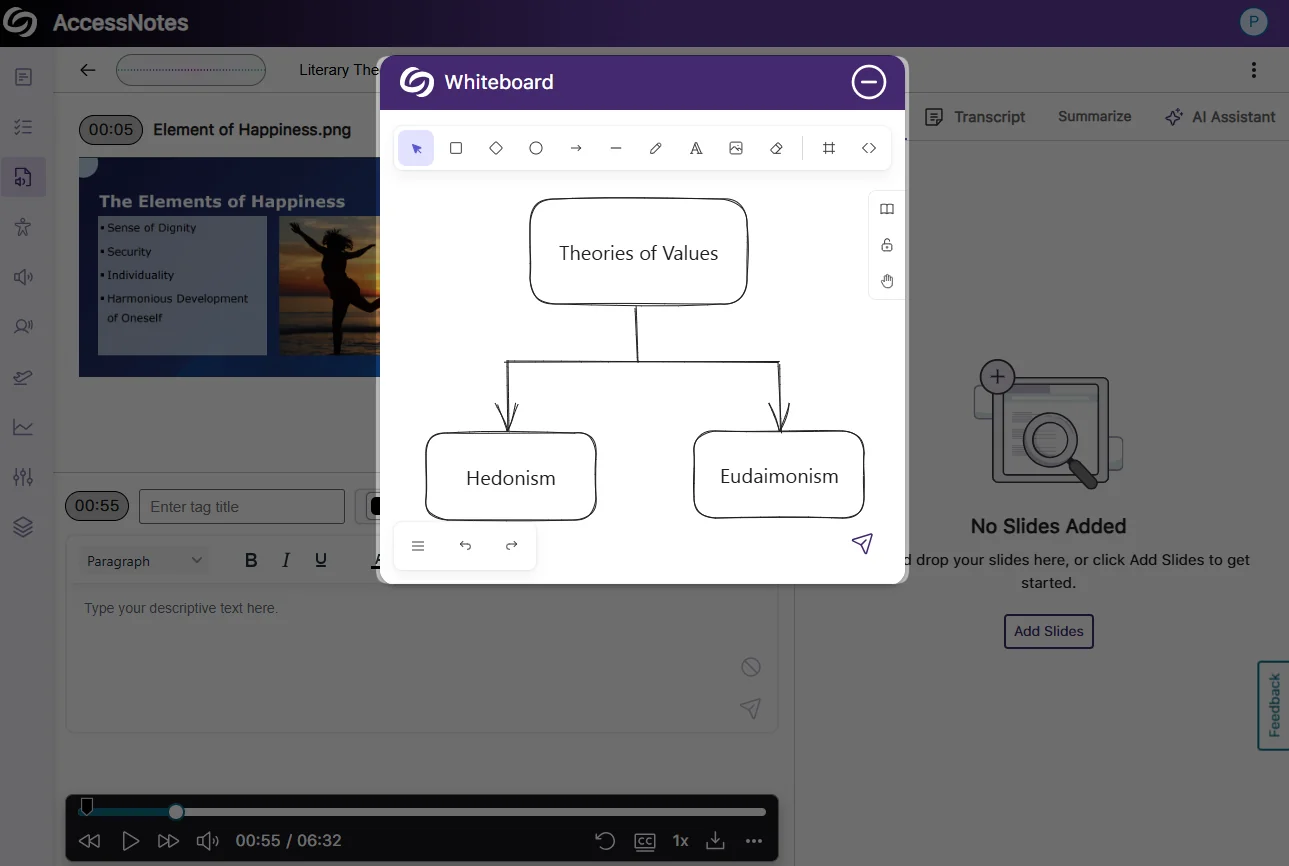Image resolution: width=1289 pixels, height=866 pixels.
Task: Open the AI Assistant tab
Action: coord(1220,117)
